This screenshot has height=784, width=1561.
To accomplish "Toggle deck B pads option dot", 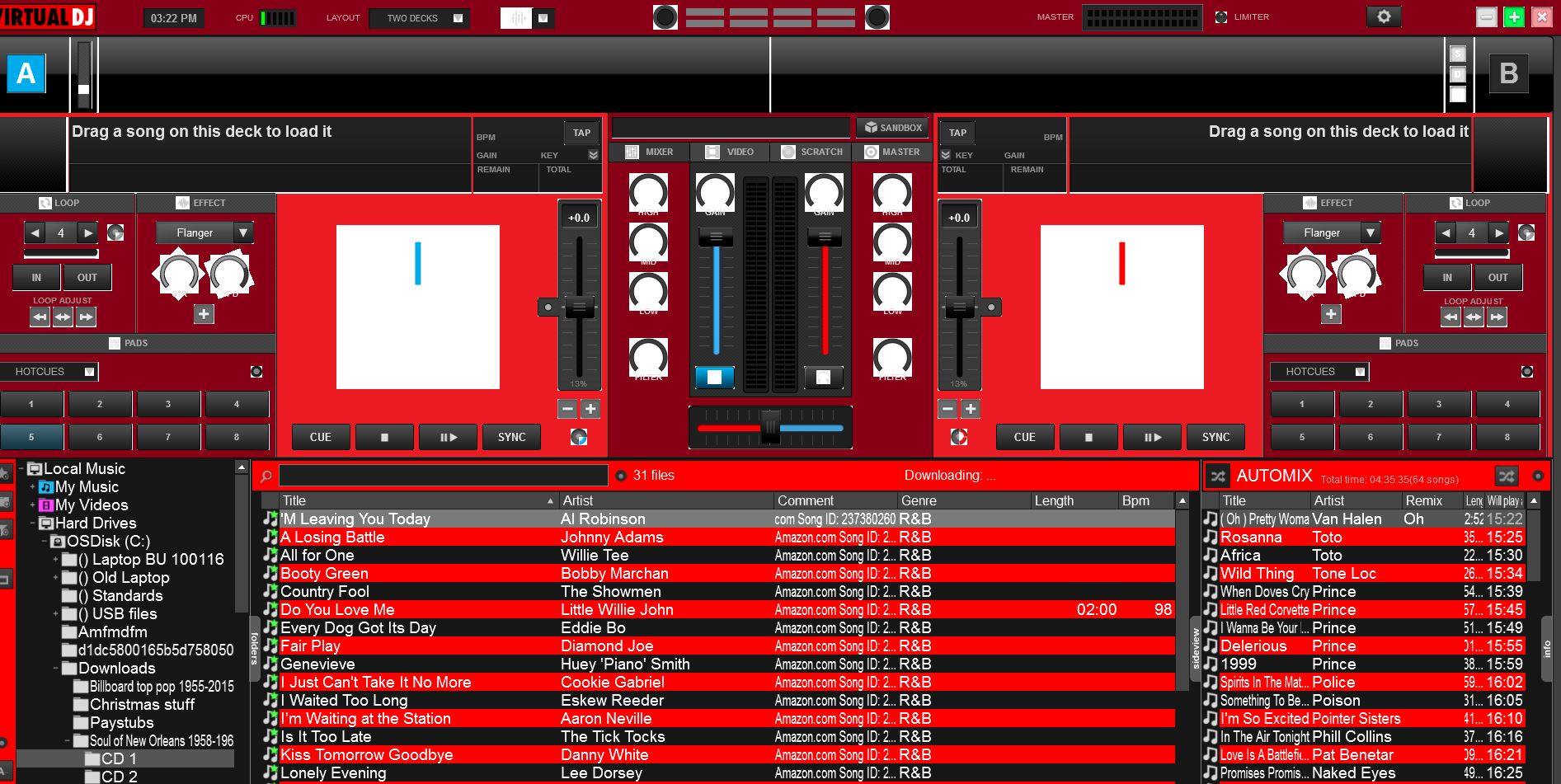I will pos(1526,372).
